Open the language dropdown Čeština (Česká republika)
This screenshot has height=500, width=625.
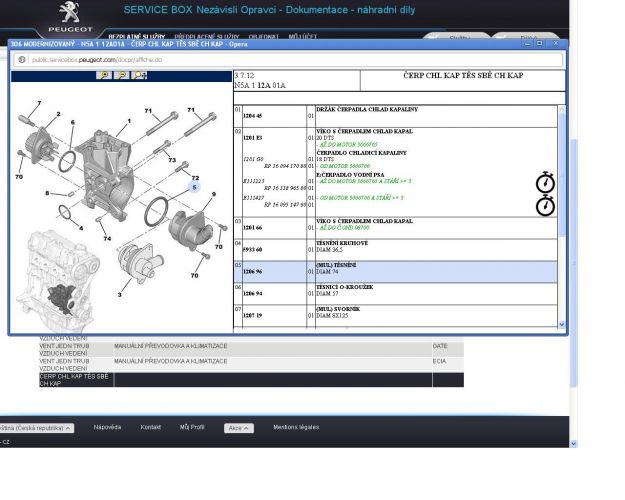pyautogui.click(x=36, y=428)
